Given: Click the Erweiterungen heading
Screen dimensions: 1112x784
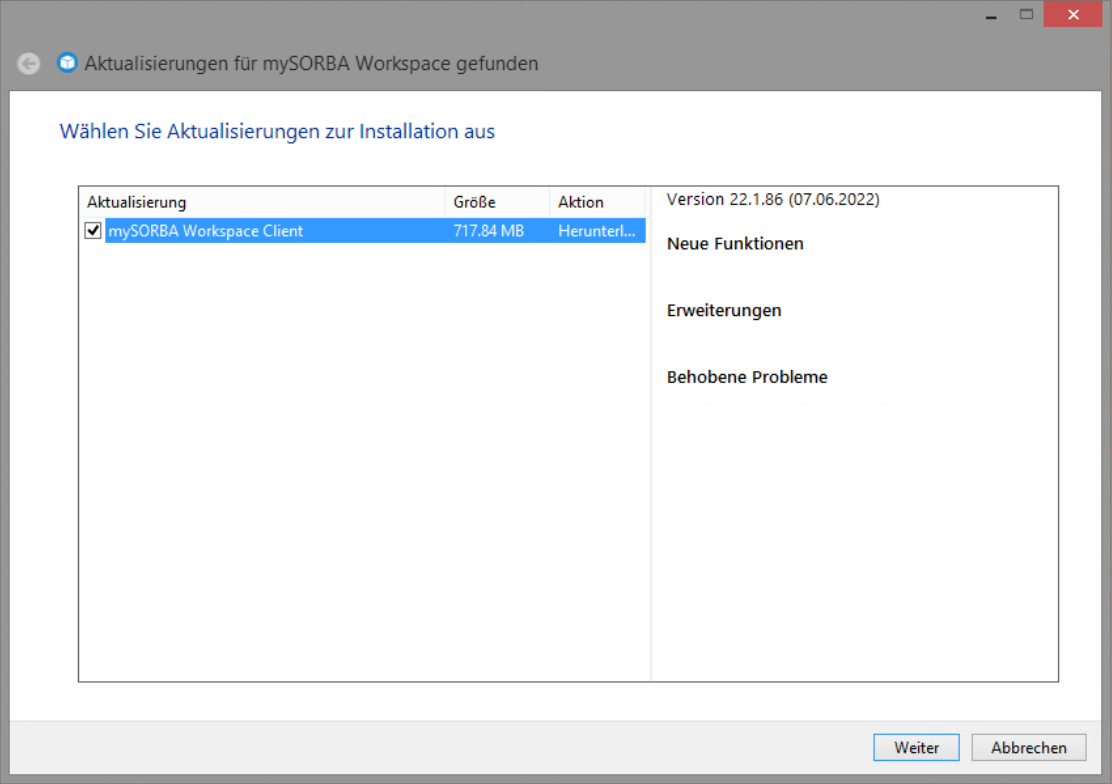Looking at the screenshot, I should pyautogui.click(x=723, y=310).
